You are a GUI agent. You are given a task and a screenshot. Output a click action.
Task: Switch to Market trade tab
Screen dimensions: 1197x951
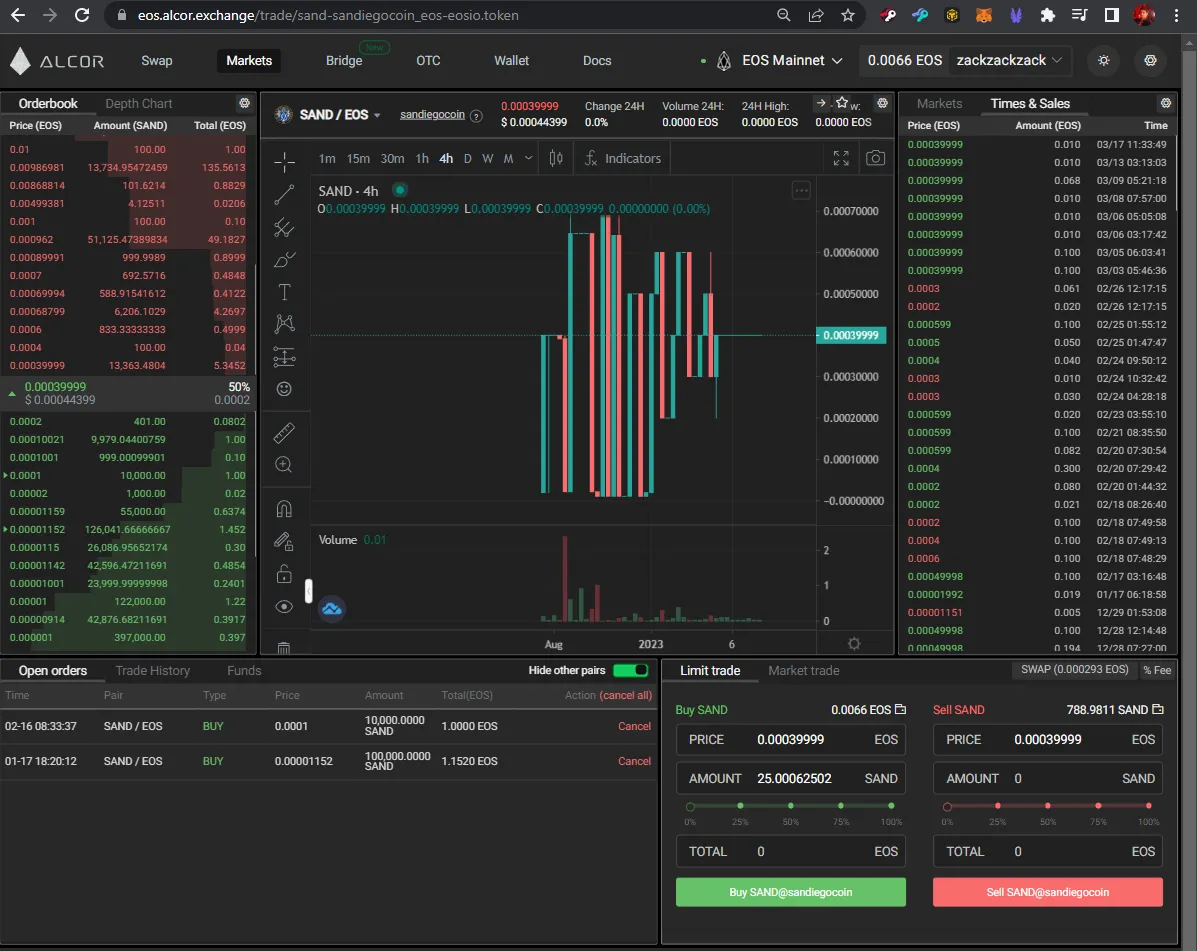[804, 670]
